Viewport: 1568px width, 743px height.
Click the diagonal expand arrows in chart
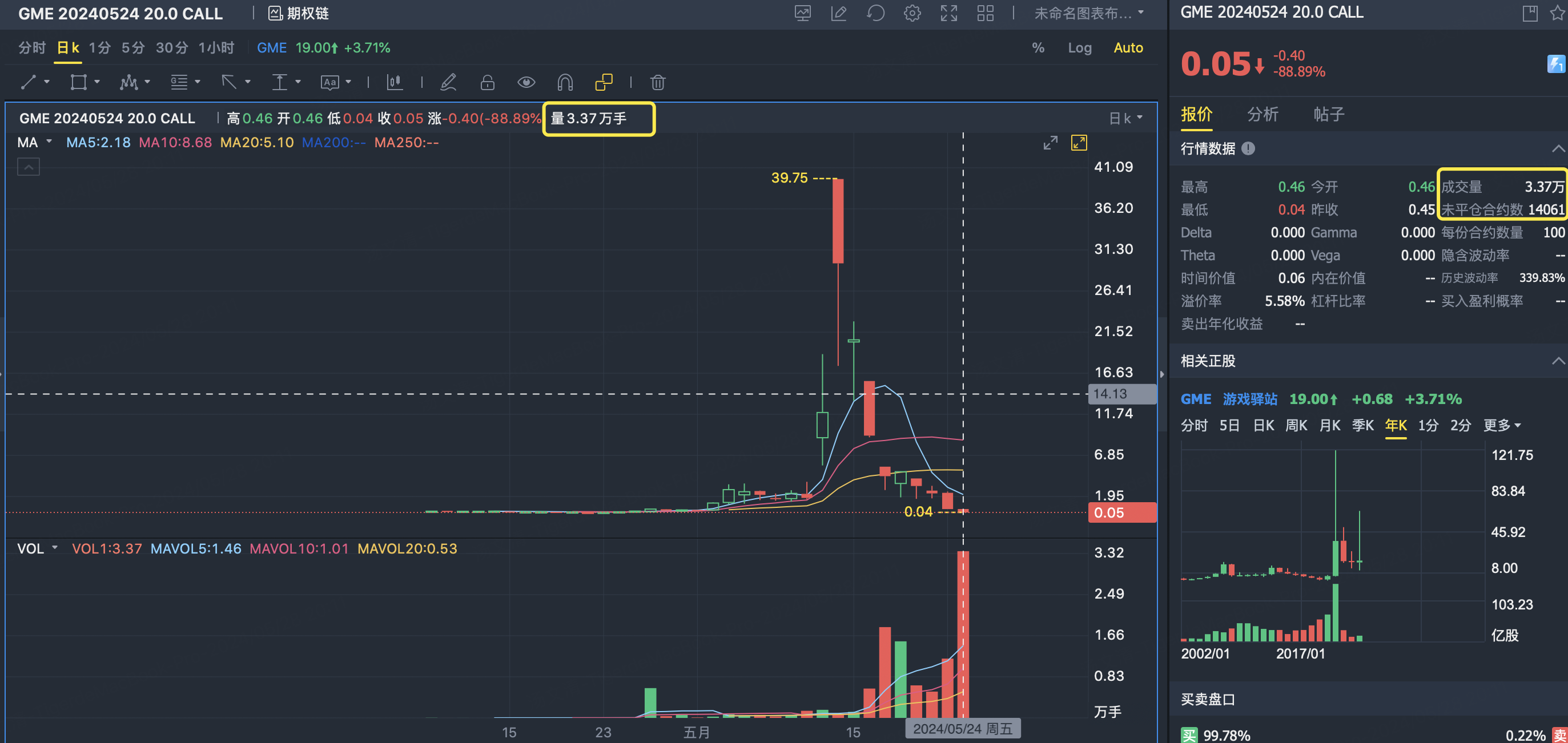point(1050,143)
